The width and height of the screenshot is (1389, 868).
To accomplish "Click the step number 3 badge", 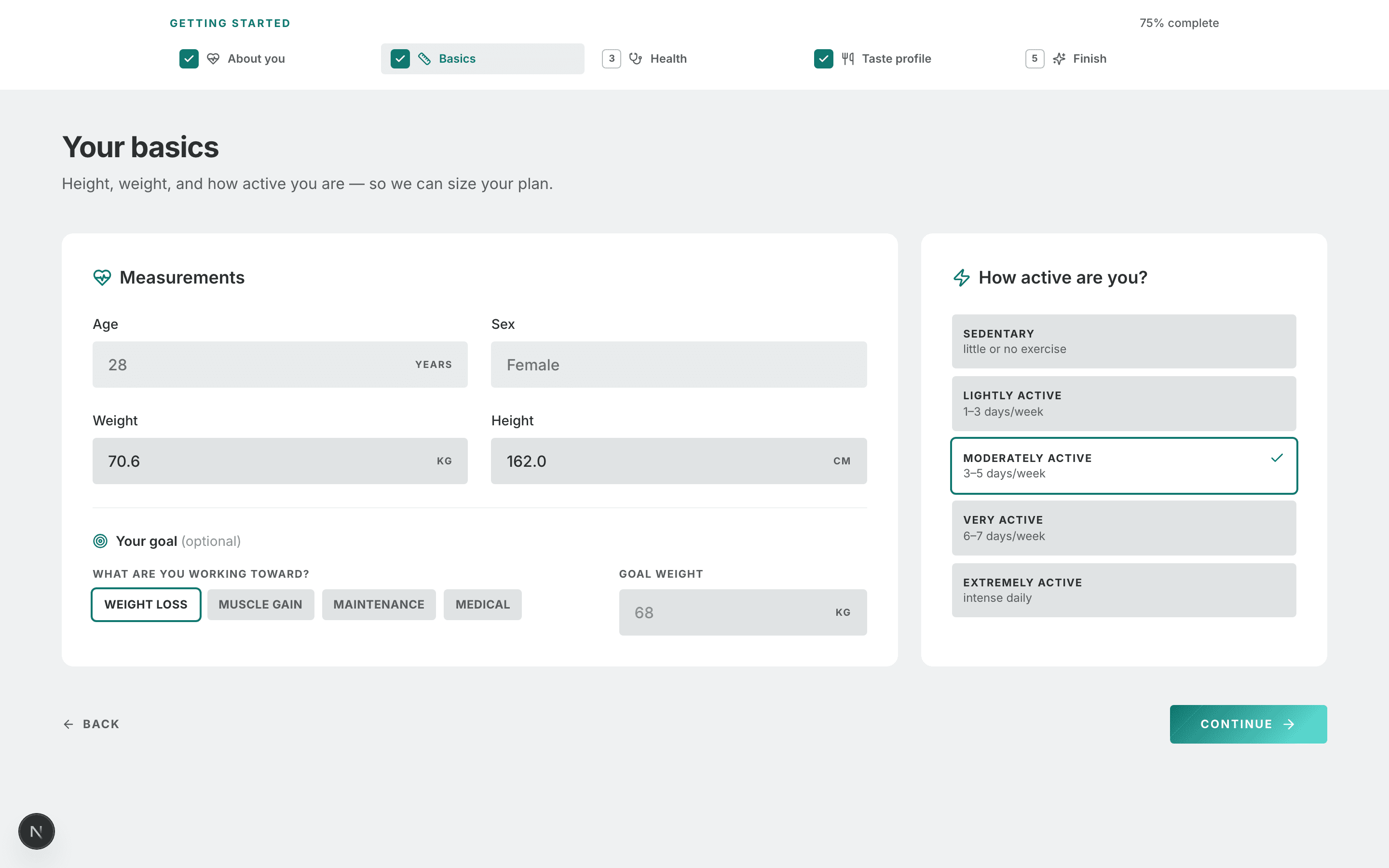I will pyautogui.click(x=611, y=58).
